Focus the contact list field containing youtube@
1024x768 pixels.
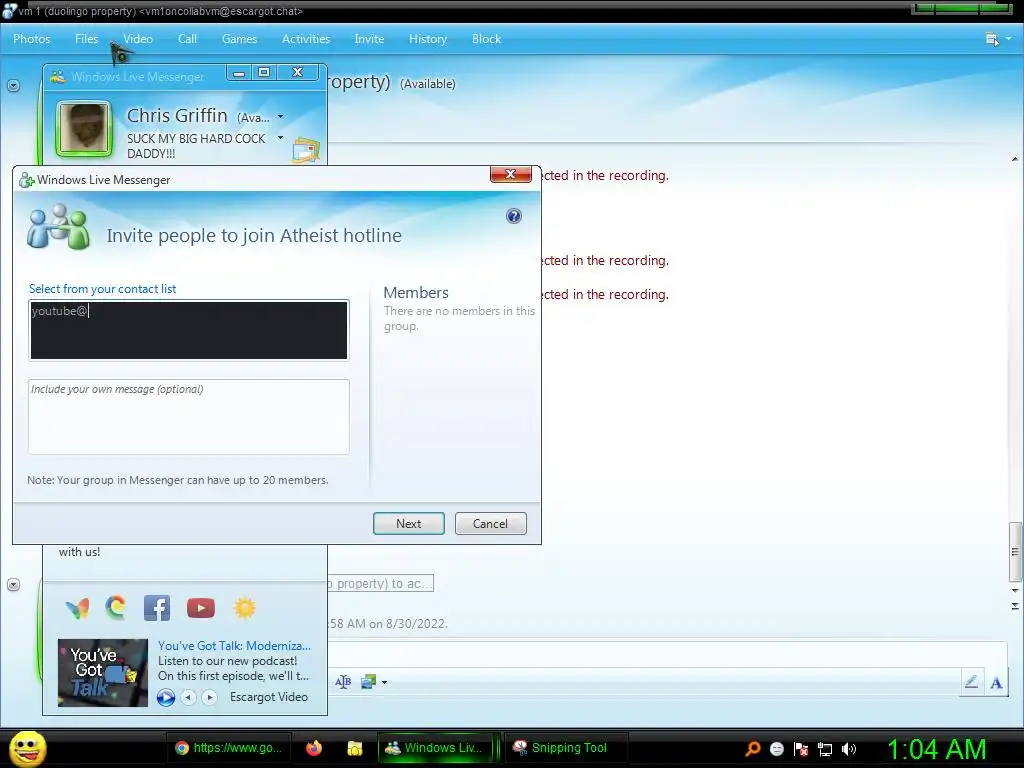(189, 330)
